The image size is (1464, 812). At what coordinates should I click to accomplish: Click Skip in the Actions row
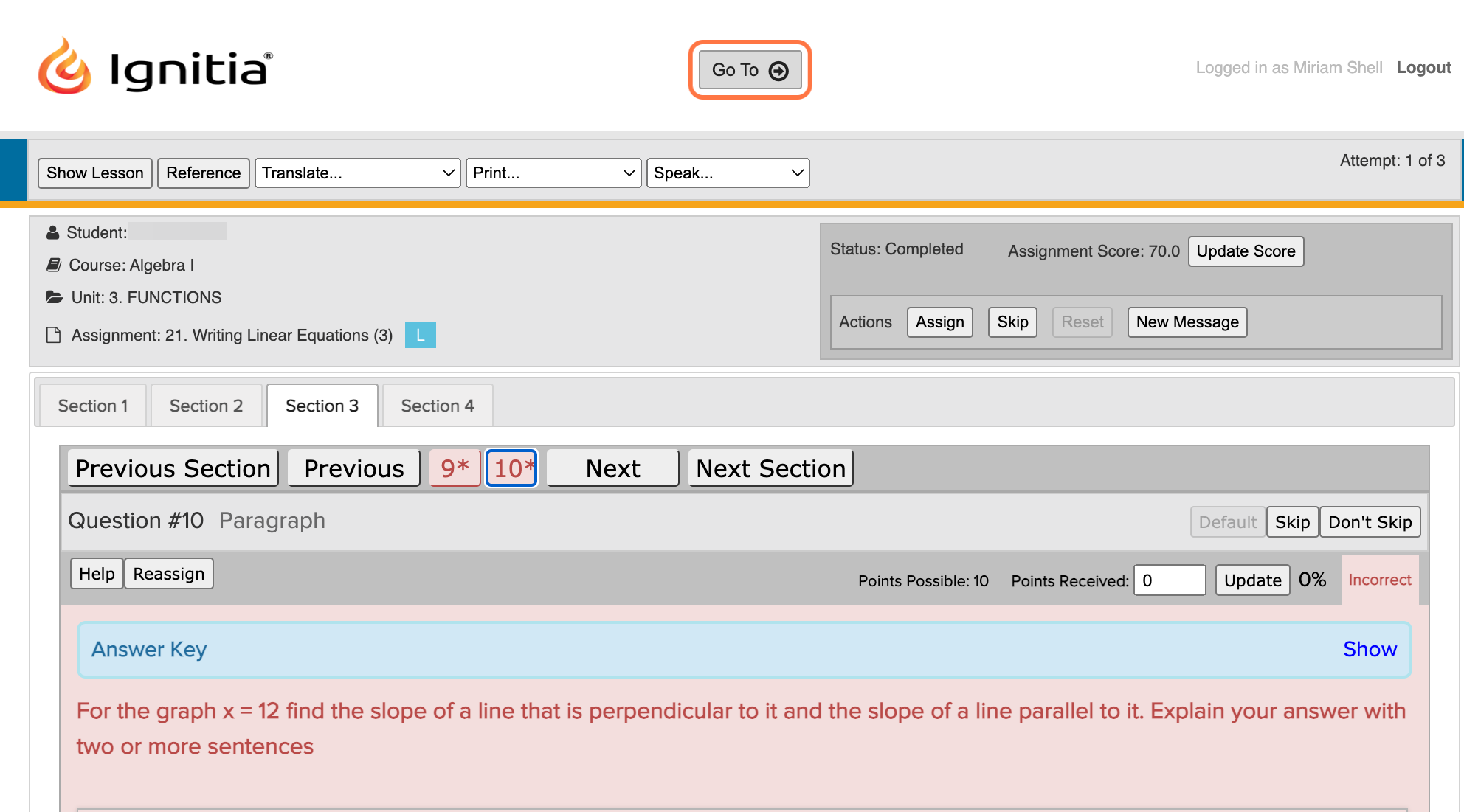[1012, 322]
